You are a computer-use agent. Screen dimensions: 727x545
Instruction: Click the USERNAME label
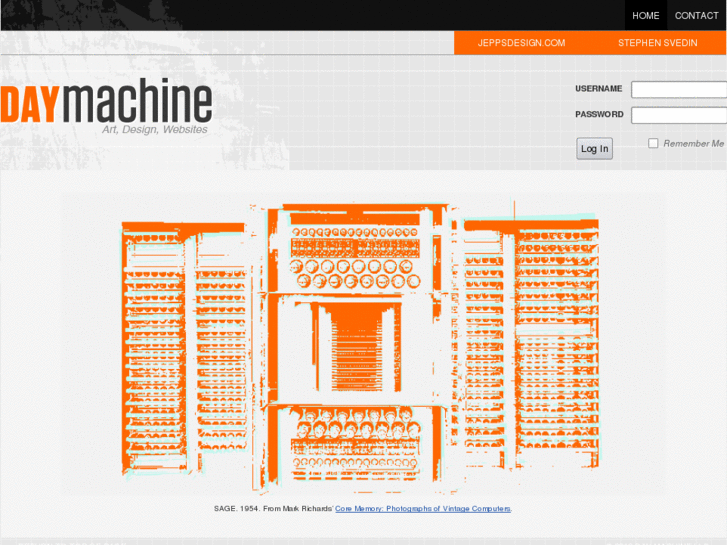pos(599,89)
